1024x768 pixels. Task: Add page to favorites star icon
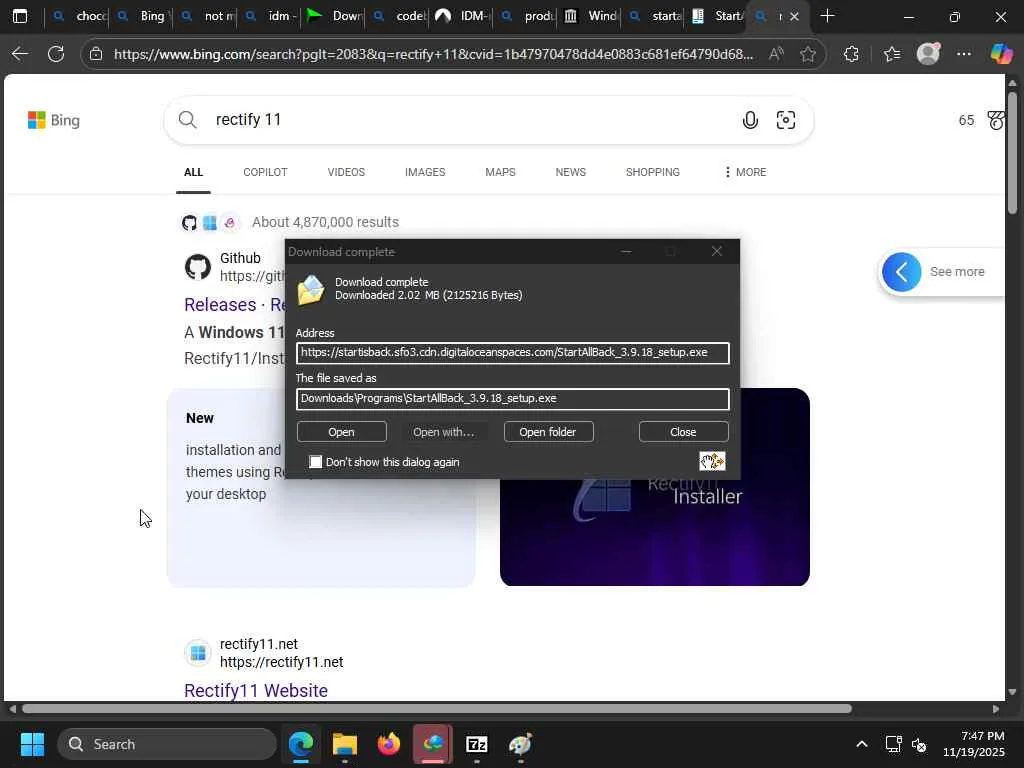[x=808, y=54]
